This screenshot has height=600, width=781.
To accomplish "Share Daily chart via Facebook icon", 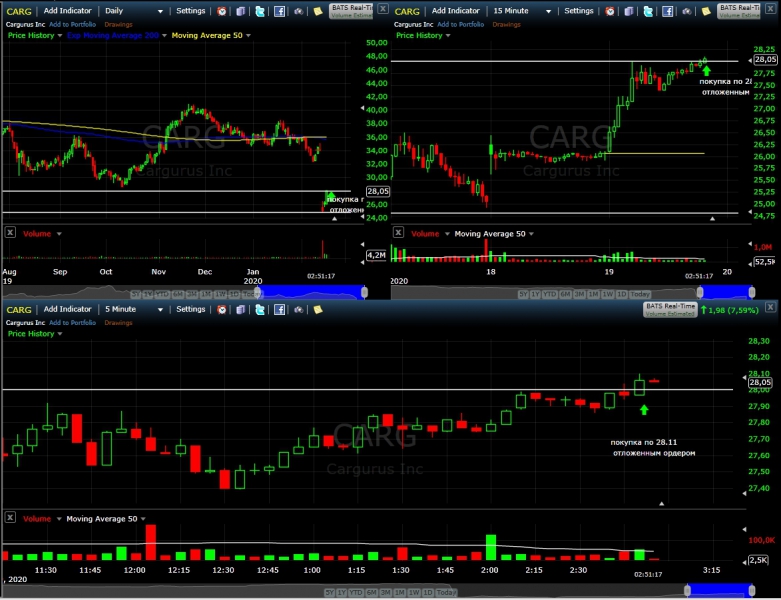I will [x=279, y=11].
